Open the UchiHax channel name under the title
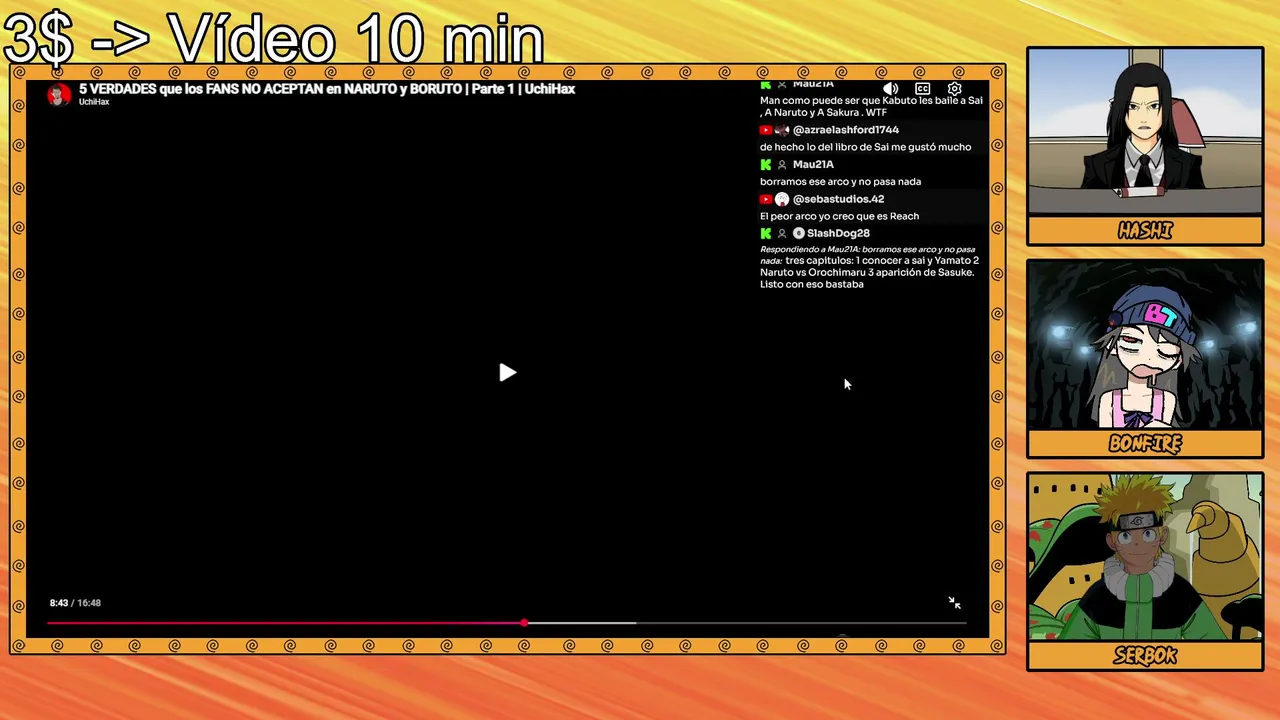1280x720 pixels. 94,102
